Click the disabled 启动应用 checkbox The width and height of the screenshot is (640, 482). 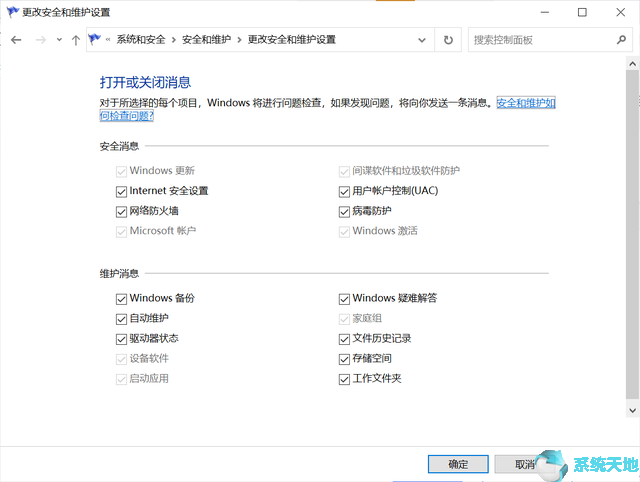click(x=121, y=379)
